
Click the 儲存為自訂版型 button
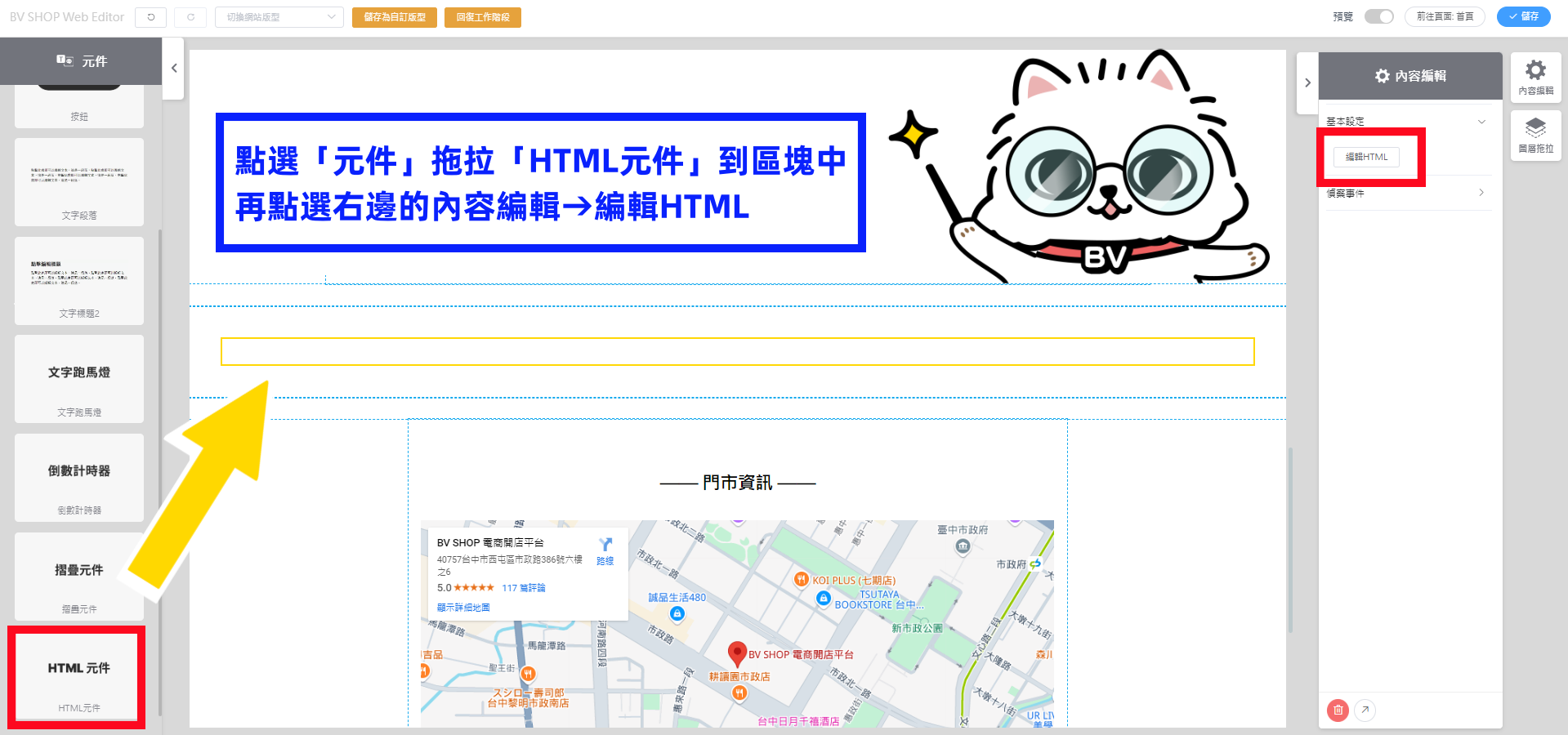tap(395, 17)
